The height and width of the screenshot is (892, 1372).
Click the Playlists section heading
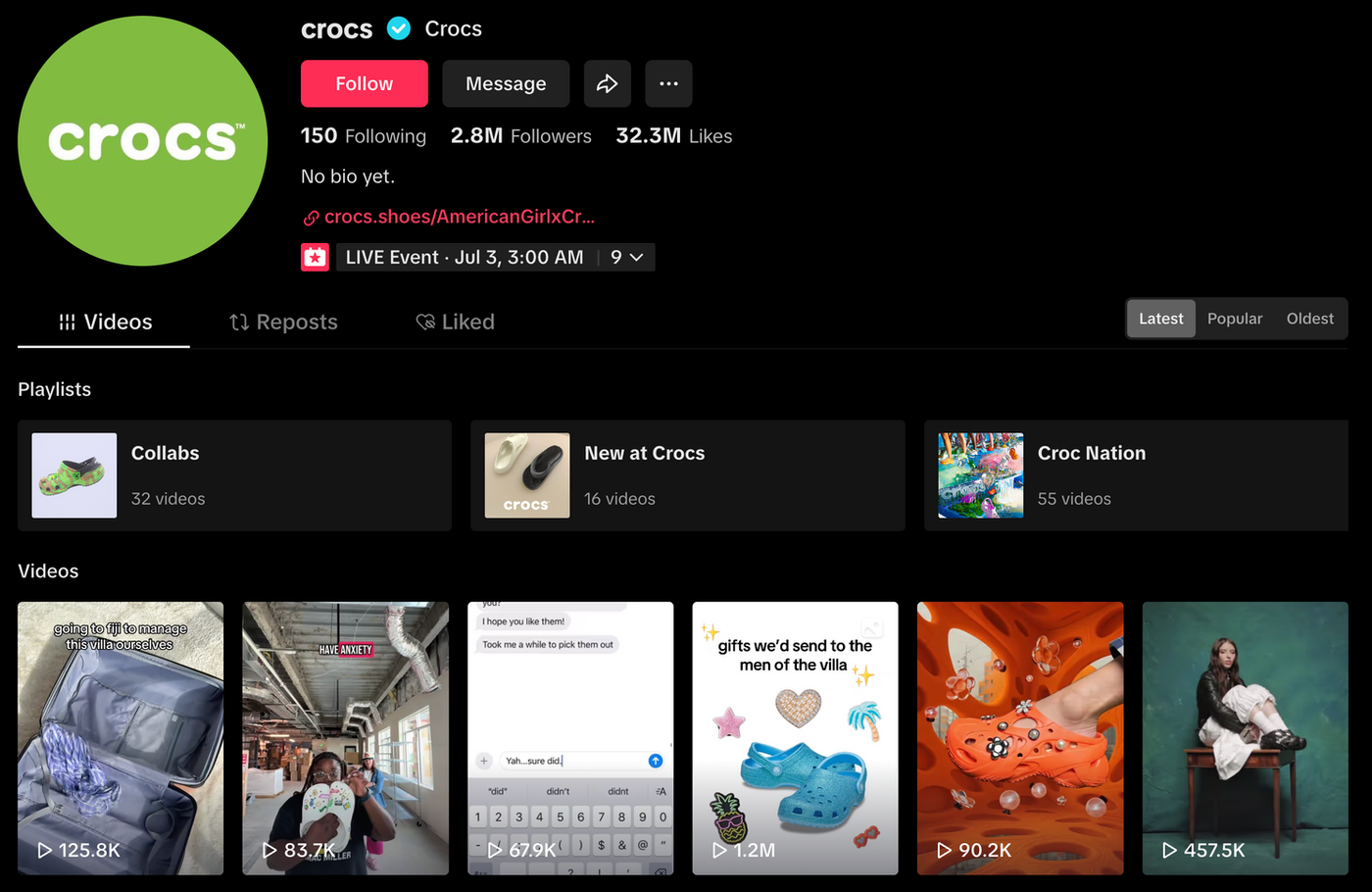pos(55,389)
